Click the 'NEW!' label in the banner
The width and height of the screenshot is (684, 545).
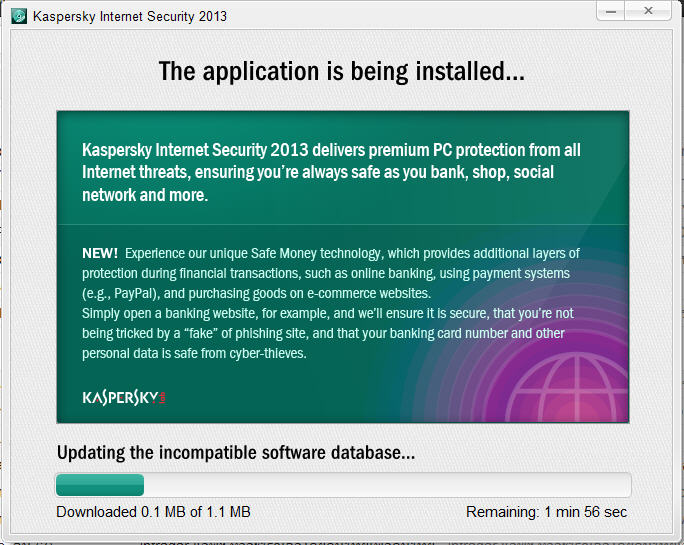(x=100, y=253)
